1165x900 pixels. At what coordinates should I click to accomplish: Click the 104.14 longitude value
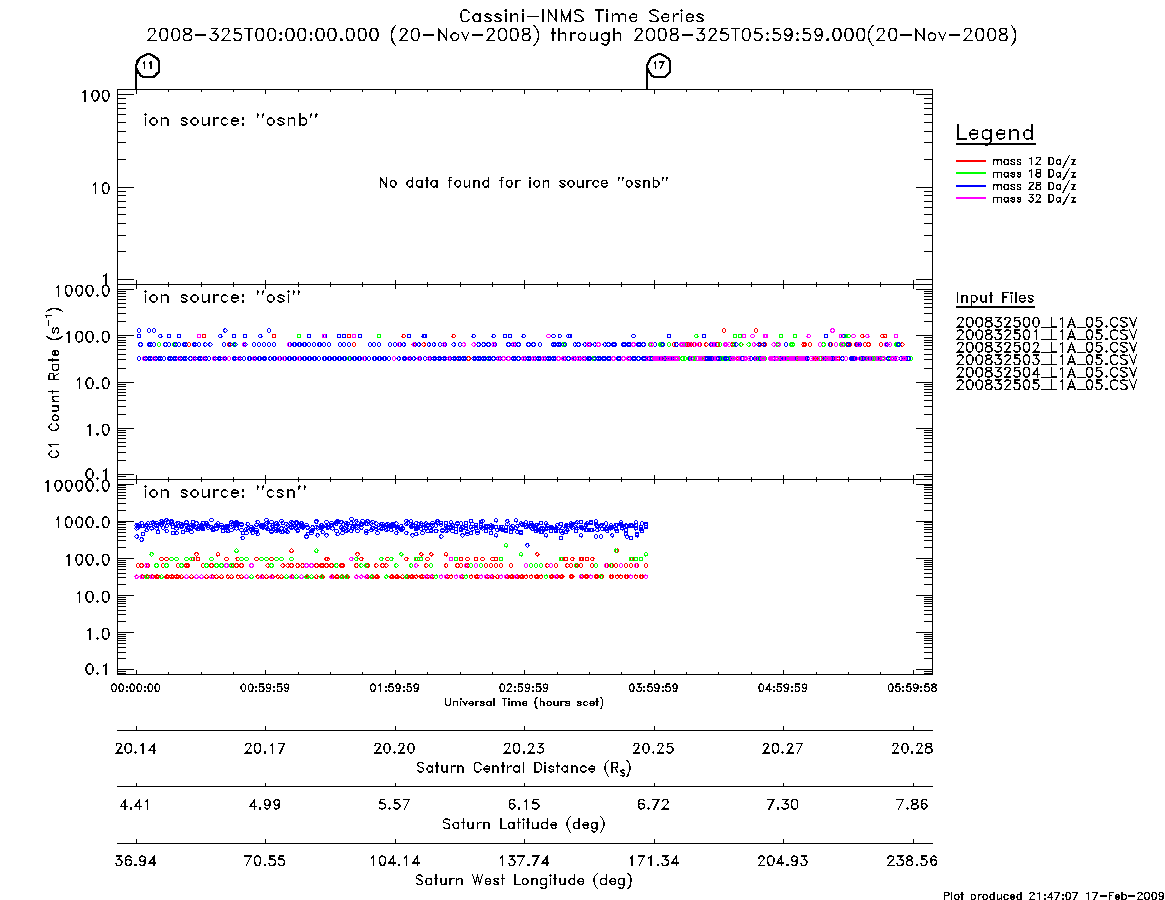coord(395,861)
